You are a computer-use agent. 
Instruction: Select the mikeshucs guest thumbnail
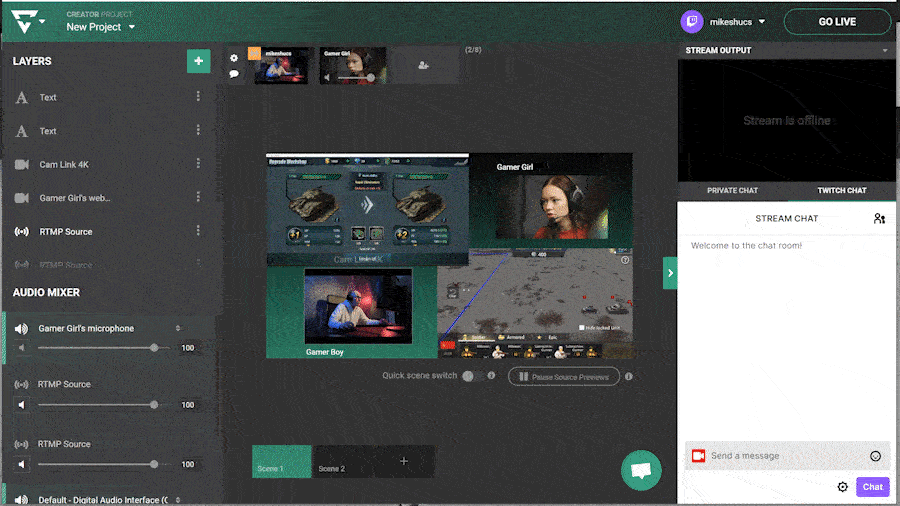[x=282, y=65]
